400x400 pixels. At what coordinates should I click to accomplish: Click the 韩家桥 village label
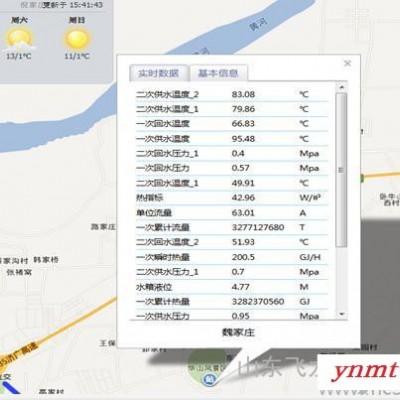pos(46,260)
